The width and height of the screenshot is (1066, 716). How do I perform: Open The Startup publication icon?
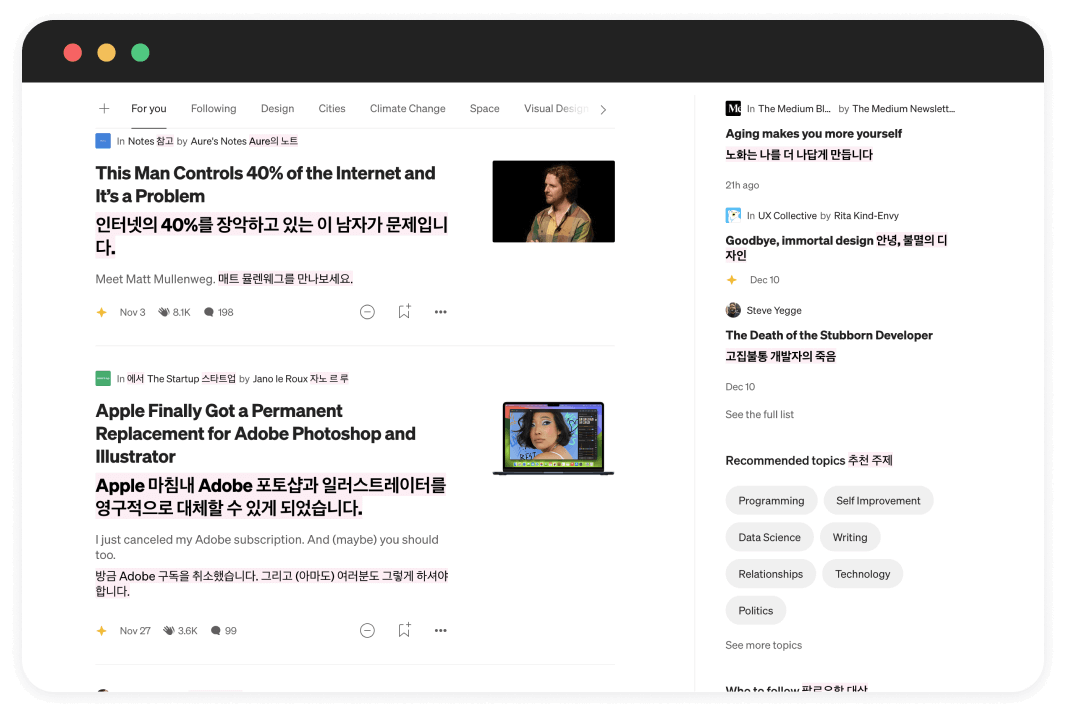(103, 378)
